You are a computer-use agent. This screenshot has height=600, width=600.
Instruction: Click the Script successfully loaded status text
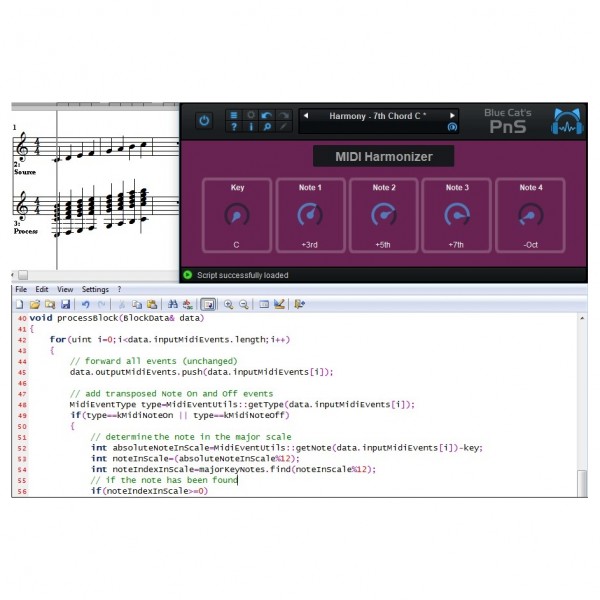pos(243,275)
